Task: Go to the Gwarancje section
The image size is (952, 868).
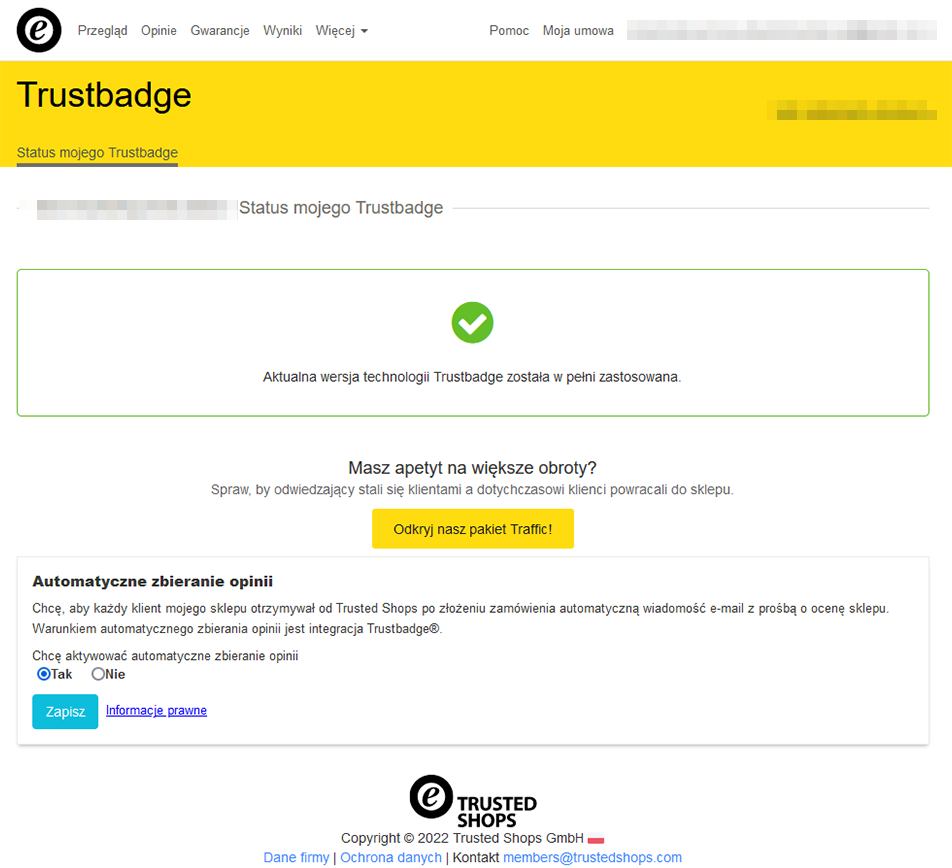Action: point(220,30)
